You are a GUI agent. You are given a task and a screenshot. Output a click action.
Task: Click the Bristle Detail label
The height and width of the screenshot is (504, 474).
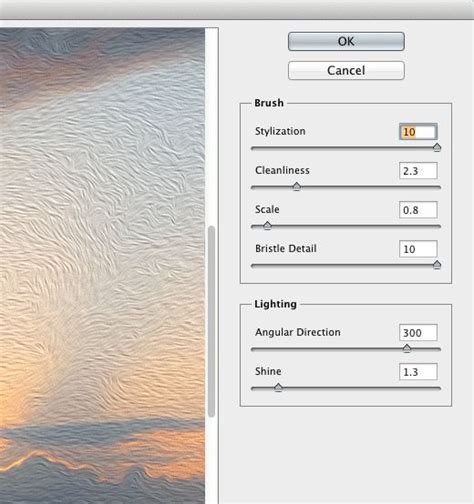(x=286, y=248)
